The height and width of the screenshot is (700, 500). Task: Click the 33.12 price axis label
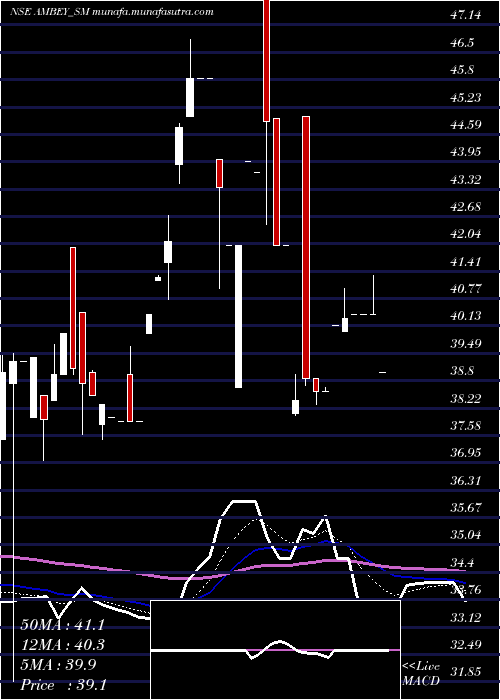pyautogui.click(x=465, y=617)
